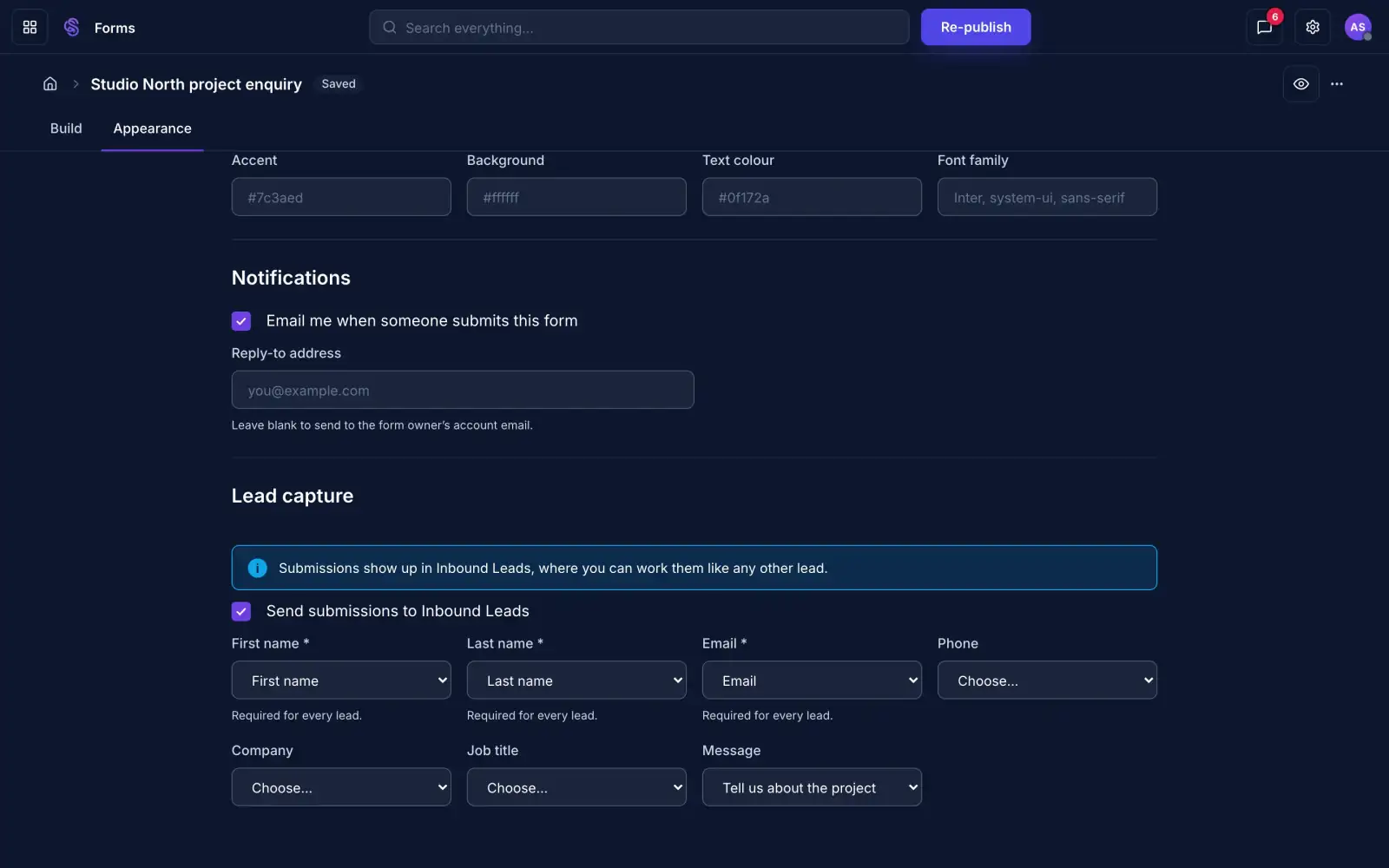
Task: Open the Phone mapping dropdown
Action: point(1047,681)
